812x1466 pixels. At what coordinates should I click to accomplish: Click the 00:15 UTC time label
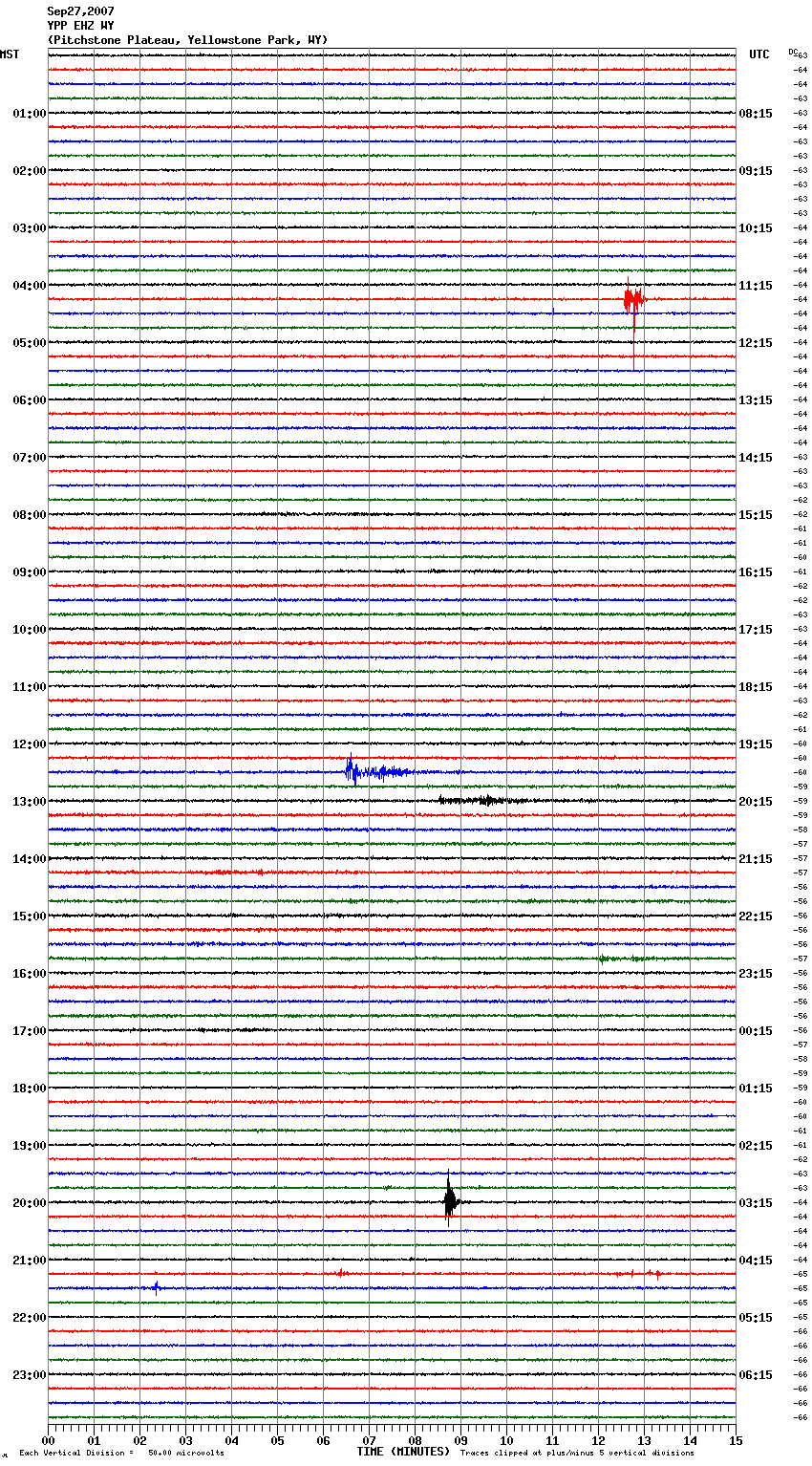click(x=756, y=1031)
